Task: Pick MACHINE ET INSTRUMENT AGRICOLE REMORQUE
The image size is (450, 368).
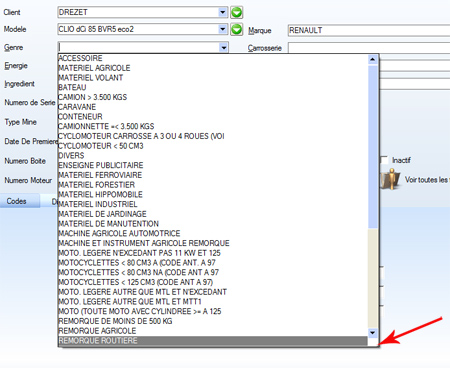Action: [x=213, y=243]
